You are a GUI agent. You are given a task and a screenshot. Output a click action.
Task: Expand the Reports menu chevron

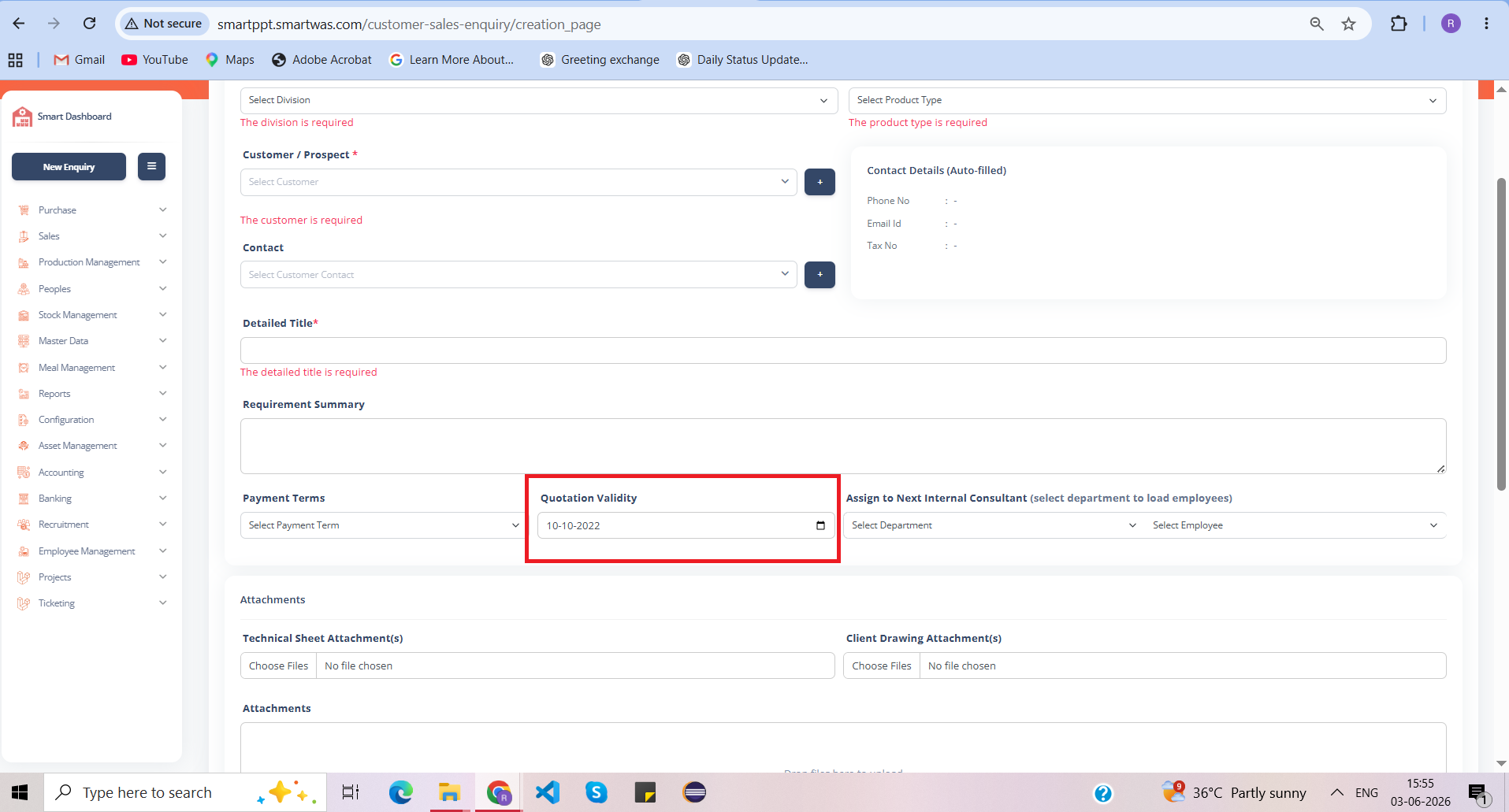click(x=162, y=393)
